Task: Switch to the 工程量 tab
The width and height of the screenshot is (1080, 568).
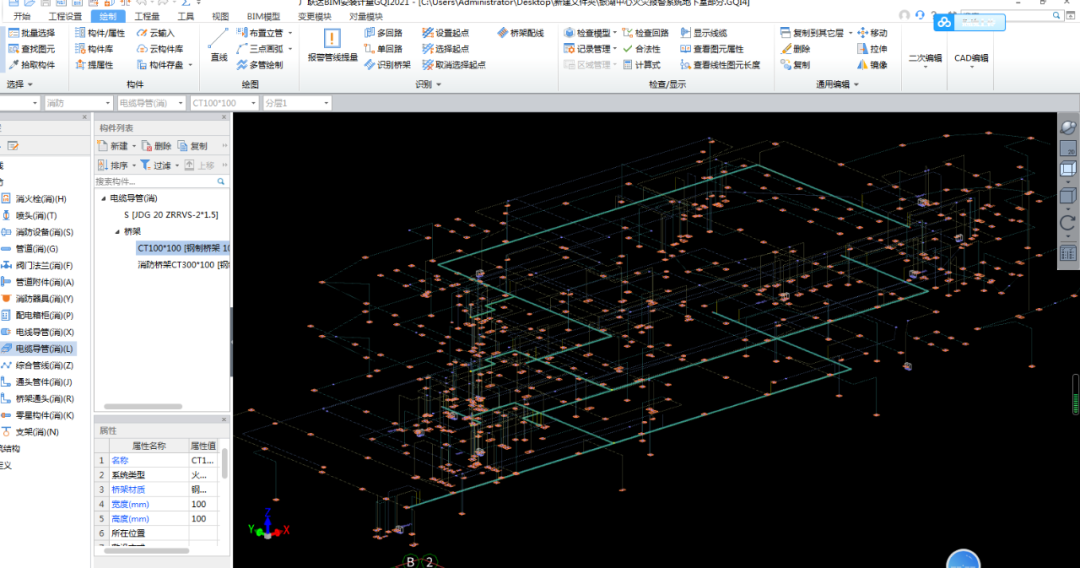Action: 147,17
